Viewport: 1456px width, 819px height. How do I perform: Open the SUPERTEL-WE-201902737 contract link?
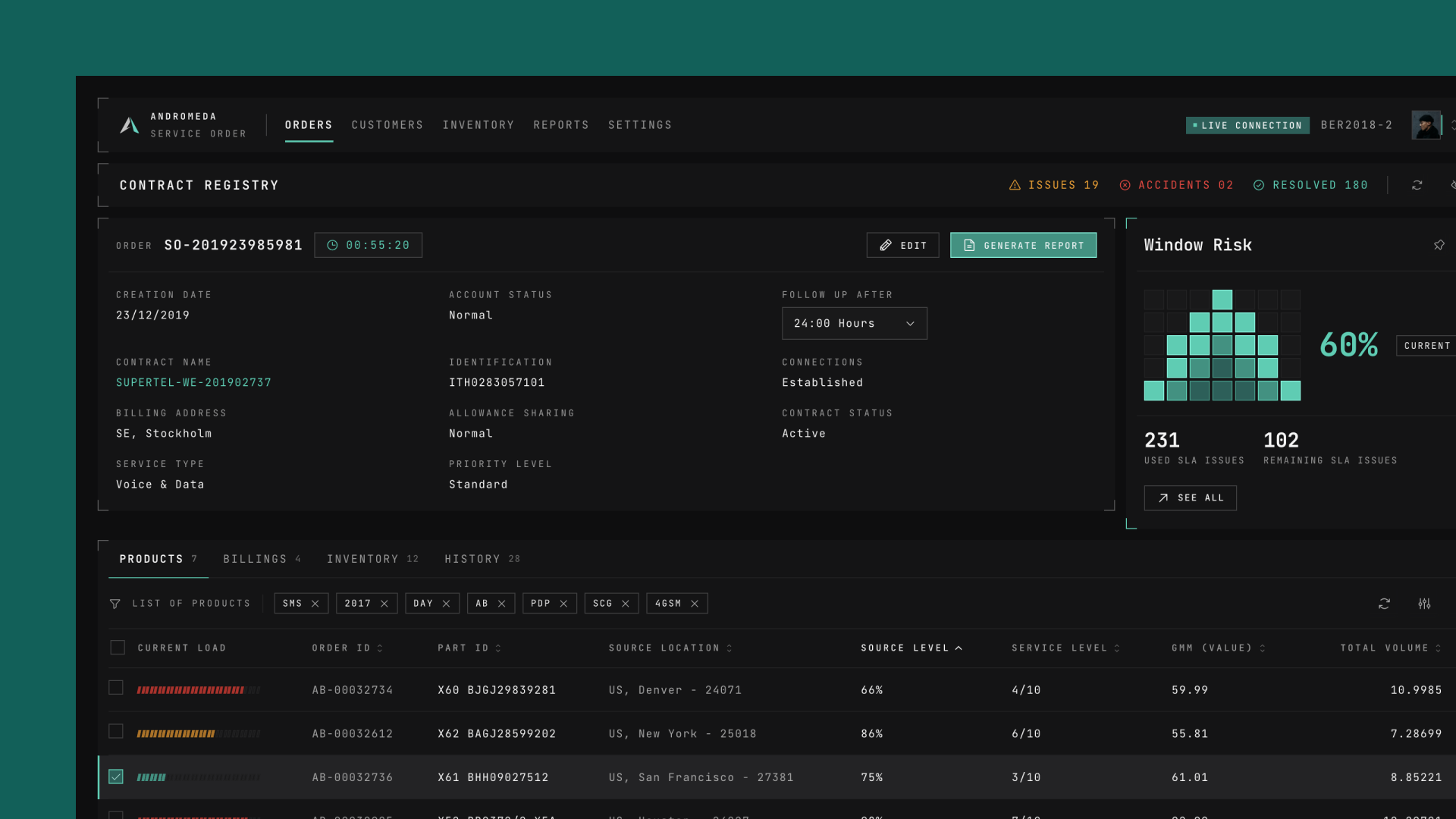tap(193, 383)
